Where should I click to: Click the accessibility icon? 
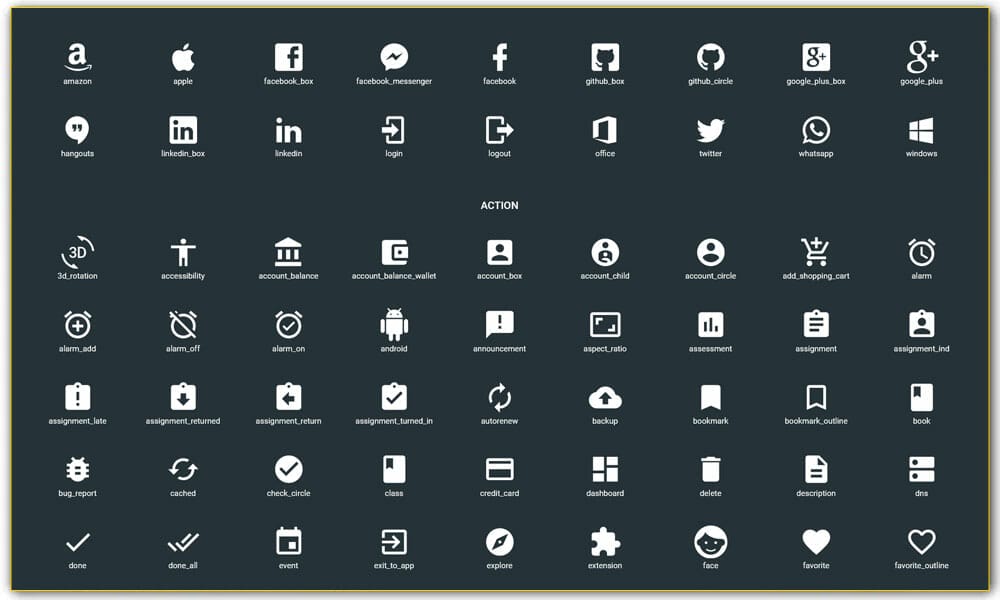point(183,250)
